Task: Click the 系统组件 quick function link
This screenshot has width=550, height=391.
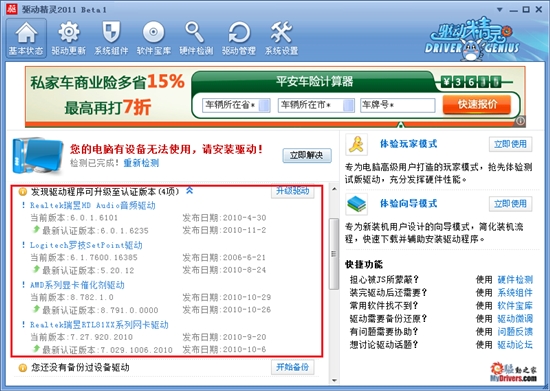Action: 515,292
